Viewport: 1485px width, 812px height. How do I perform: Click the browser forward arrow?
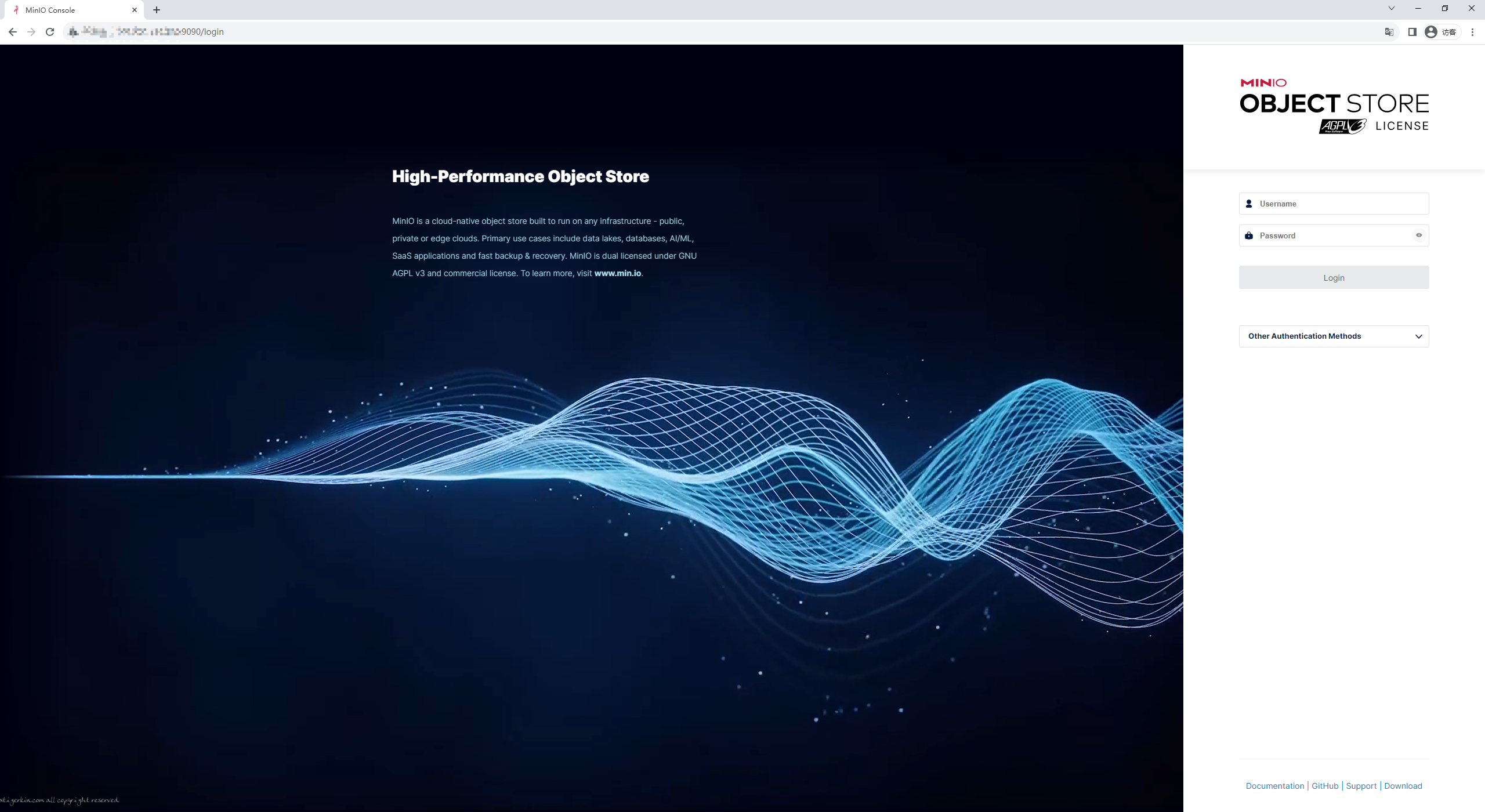[31, 32]
